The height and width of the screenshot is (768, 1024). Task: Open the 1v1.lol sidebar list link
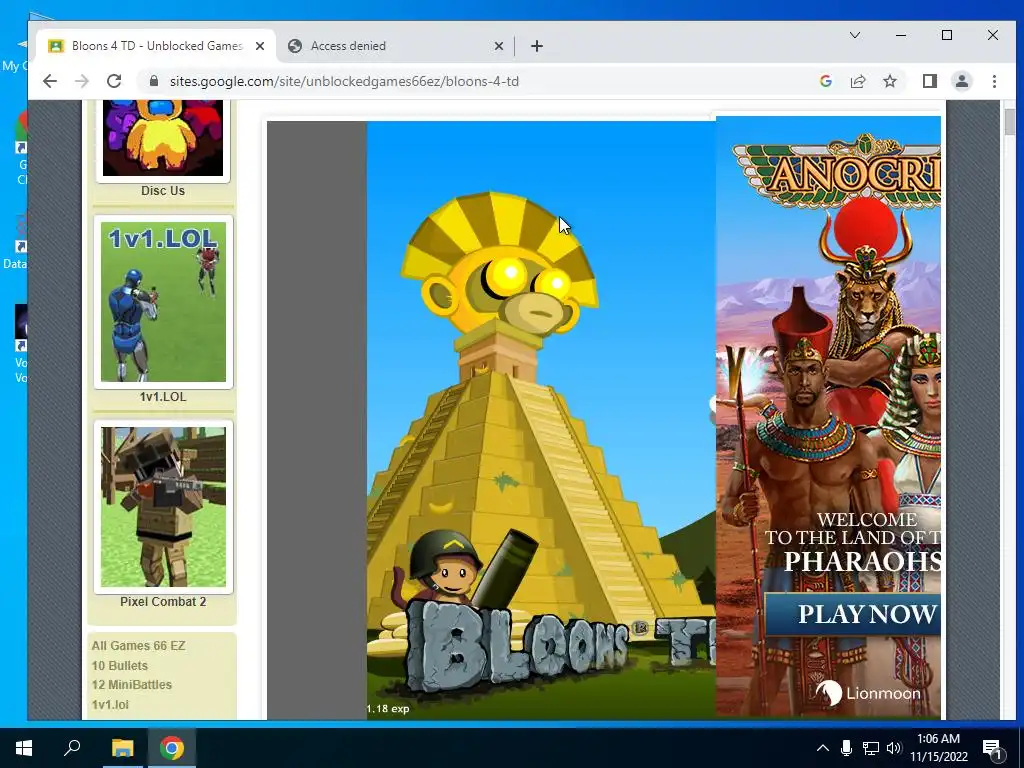pos(110,704)
